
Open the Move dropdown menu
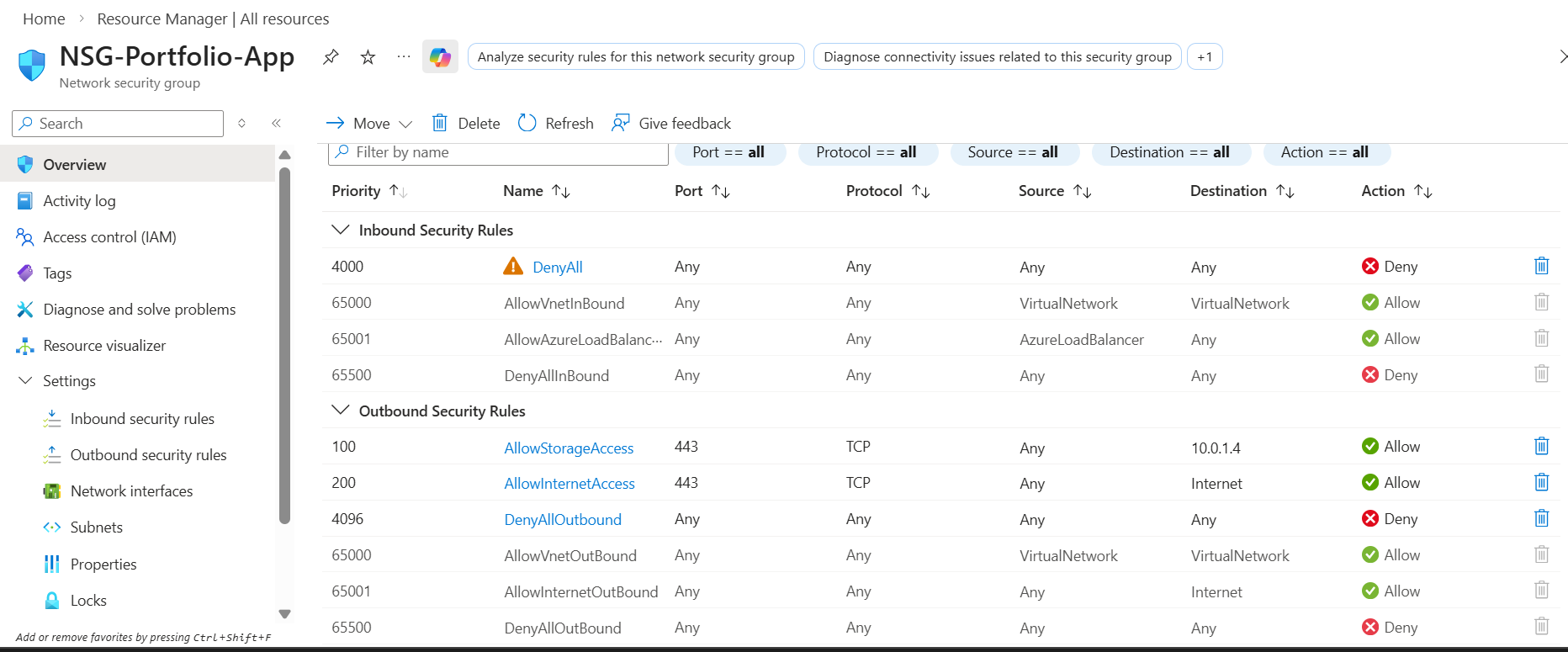369,123
